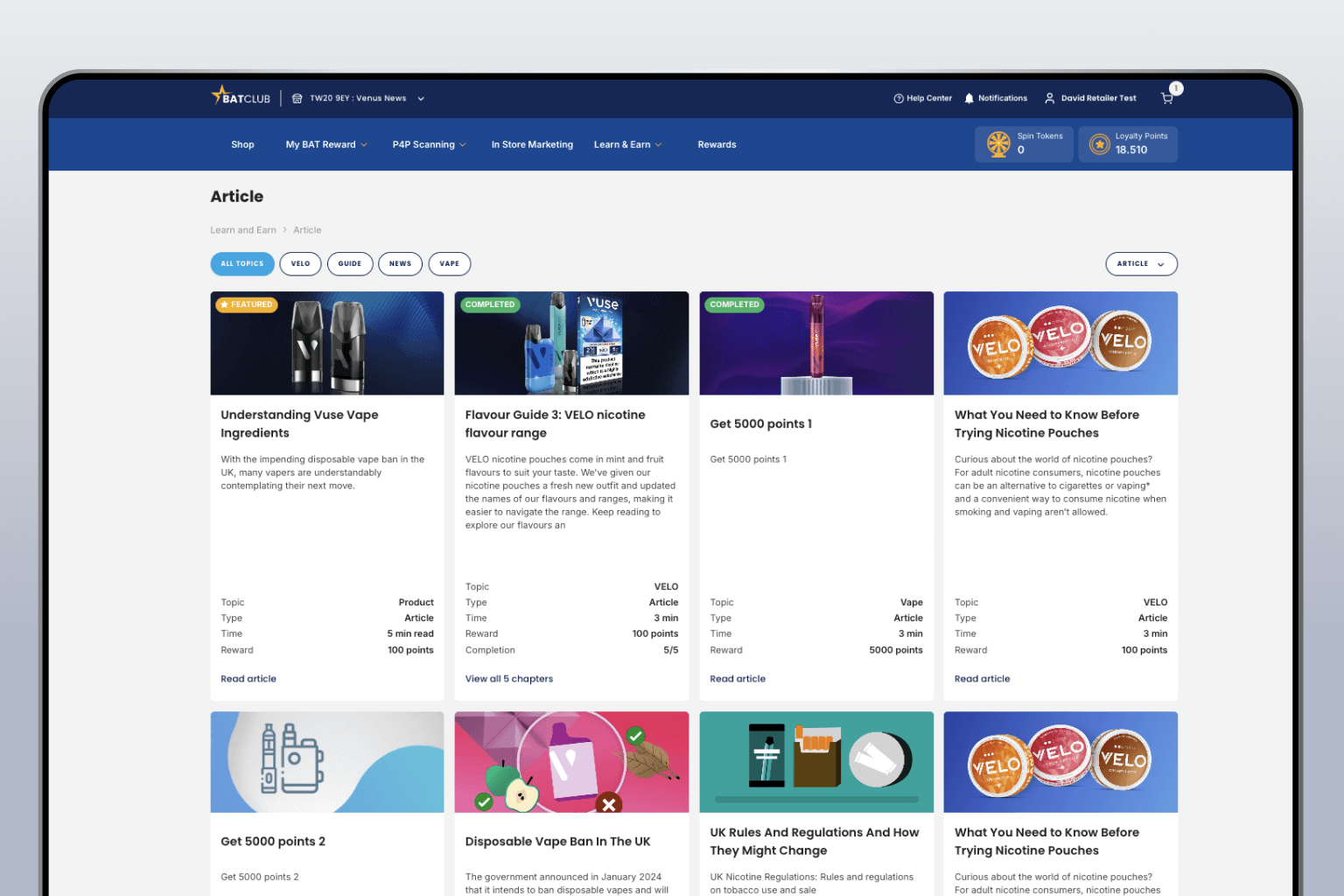Viewport: 1344px width, 896px height.
Task: Toggle the GUIDE topic filter chip
Action: pos(350,263)
